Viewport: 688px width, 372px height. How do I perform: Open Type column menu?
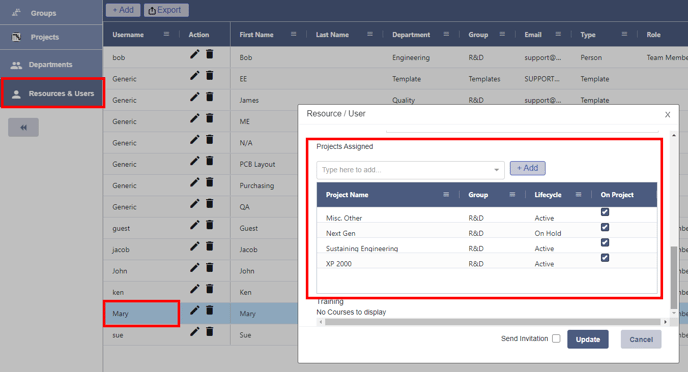point(624,34)
